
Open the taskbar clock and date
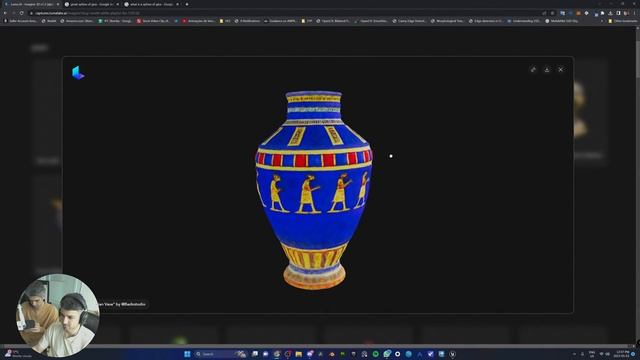click(622, 354)
